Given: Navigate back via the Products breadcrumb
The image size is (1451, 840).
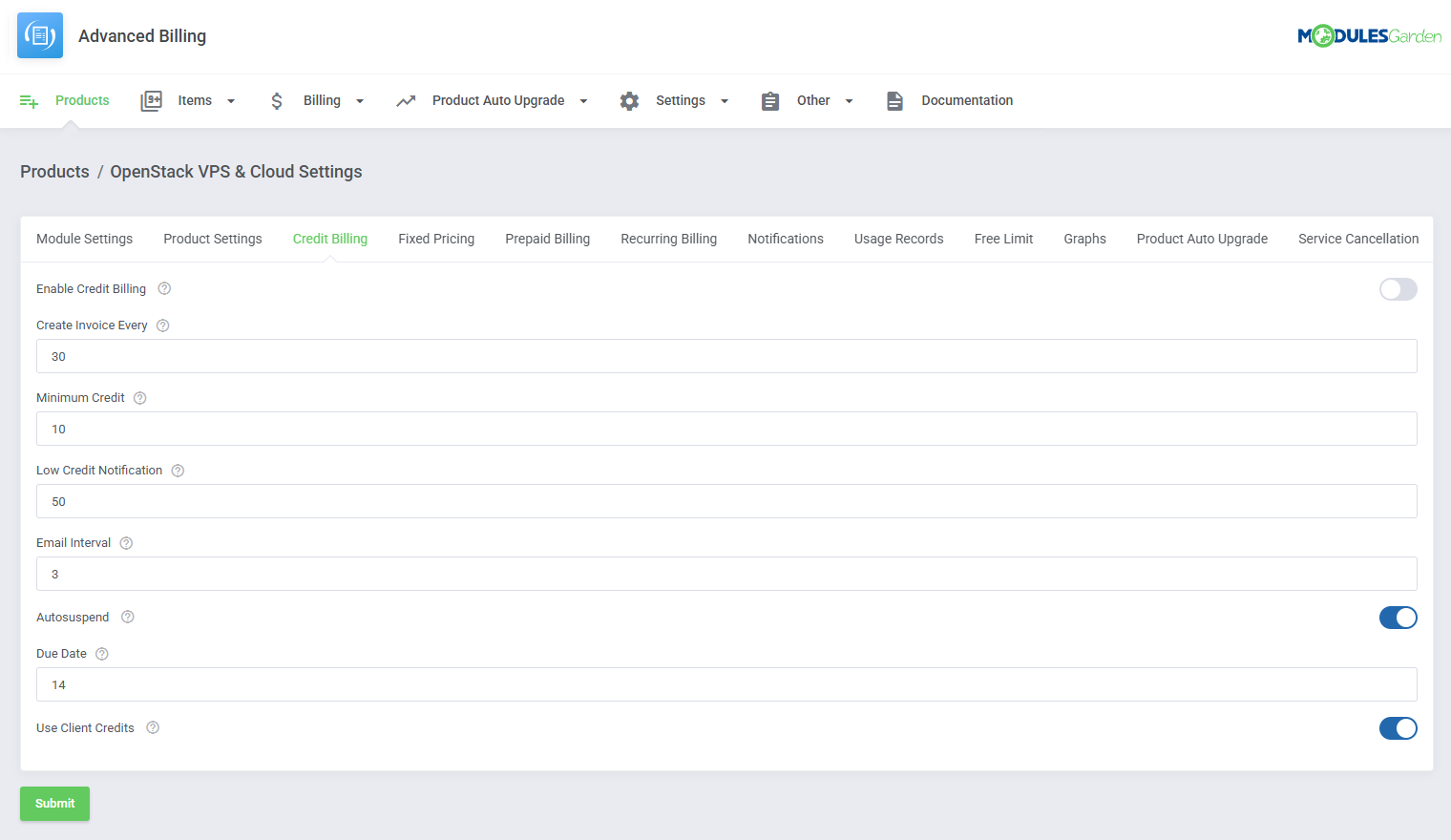Looking at the screenshot, I should coord(54,171).
